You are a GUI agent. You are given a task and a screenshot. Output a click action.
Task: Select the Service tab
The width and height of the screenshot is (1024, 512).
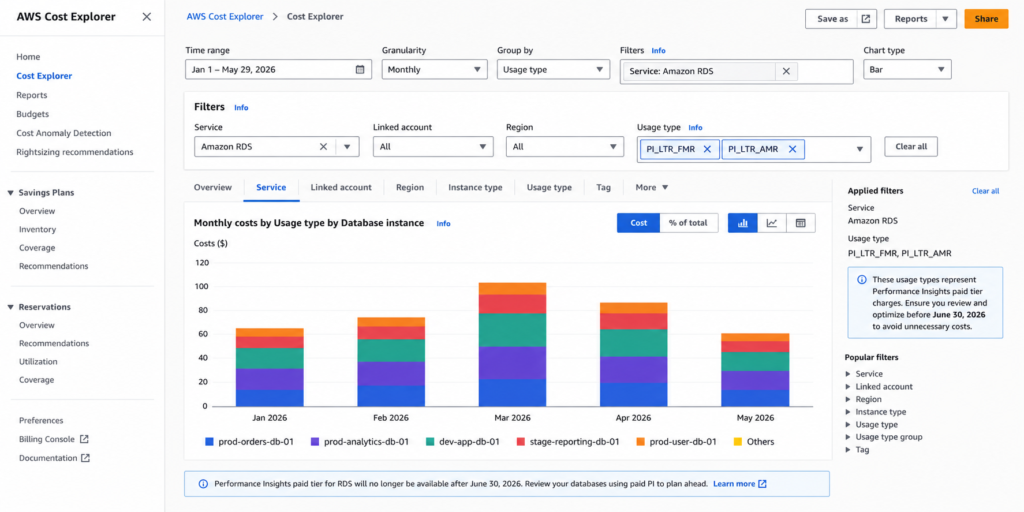271,187
